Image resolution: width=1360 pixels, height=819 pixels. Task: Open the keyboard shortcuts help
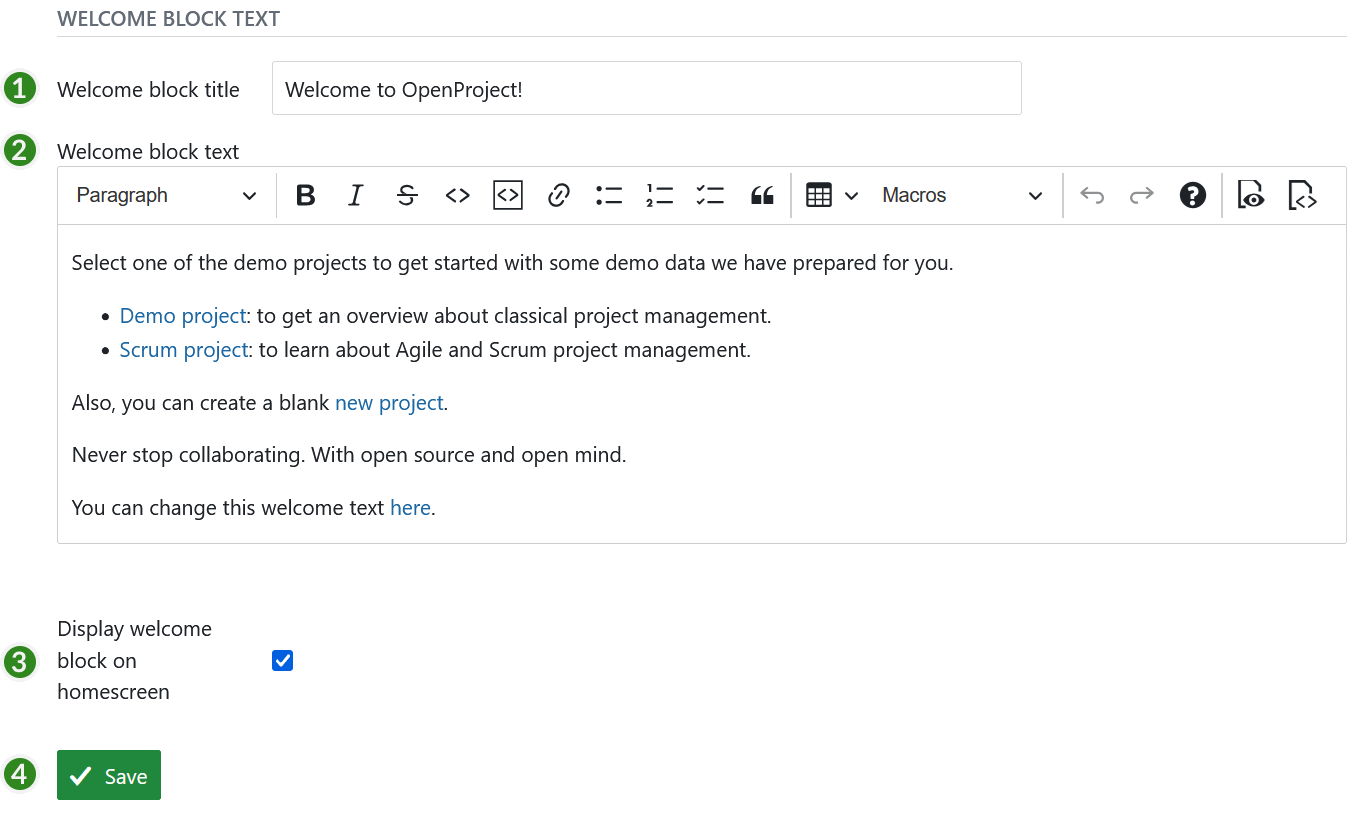point(1193,195)
